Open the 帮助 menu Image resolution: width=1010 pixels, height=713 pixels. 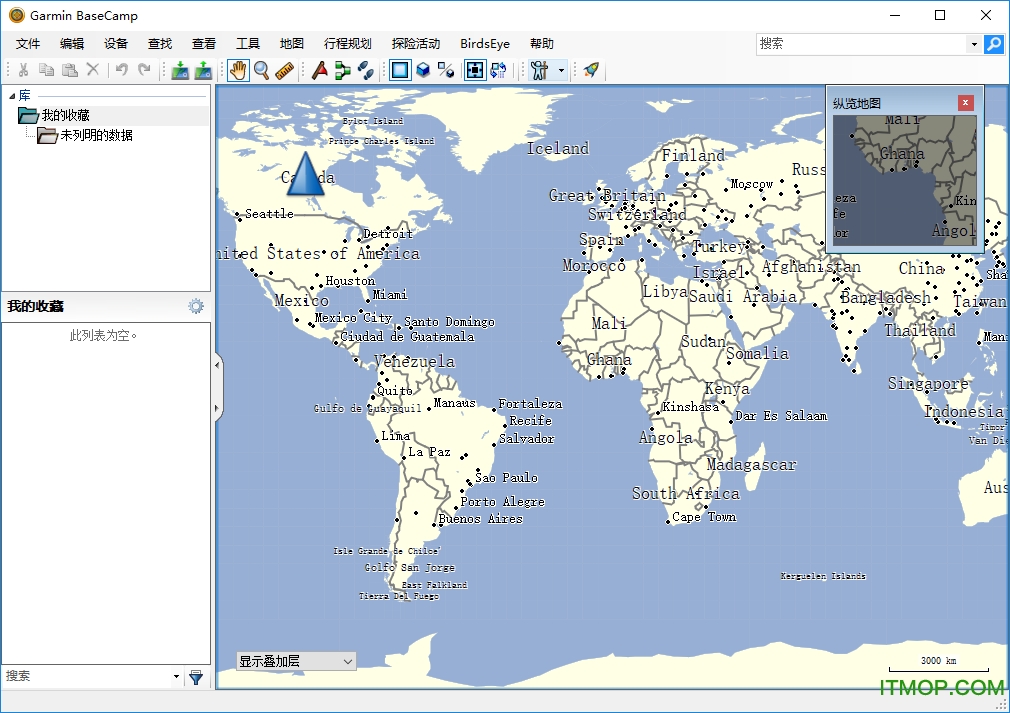click(x=542, y=43)
